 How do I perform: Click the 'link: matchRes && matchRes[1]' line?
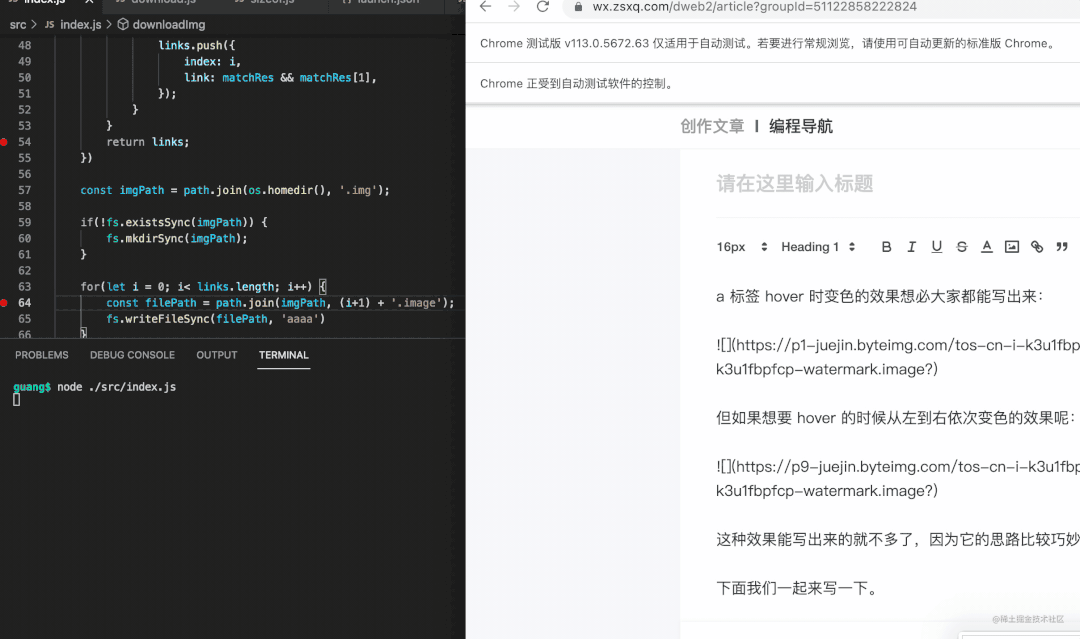[x=280, y=78]
